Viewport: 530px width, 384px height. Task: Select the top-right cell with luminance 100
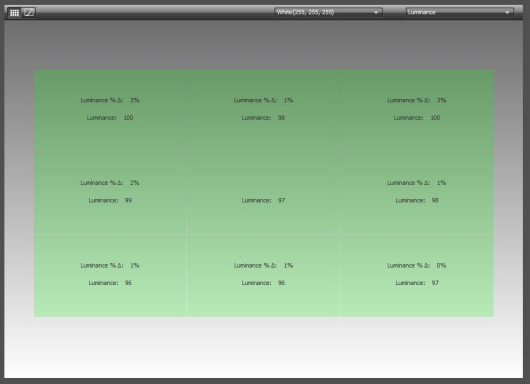click(417, 111)
